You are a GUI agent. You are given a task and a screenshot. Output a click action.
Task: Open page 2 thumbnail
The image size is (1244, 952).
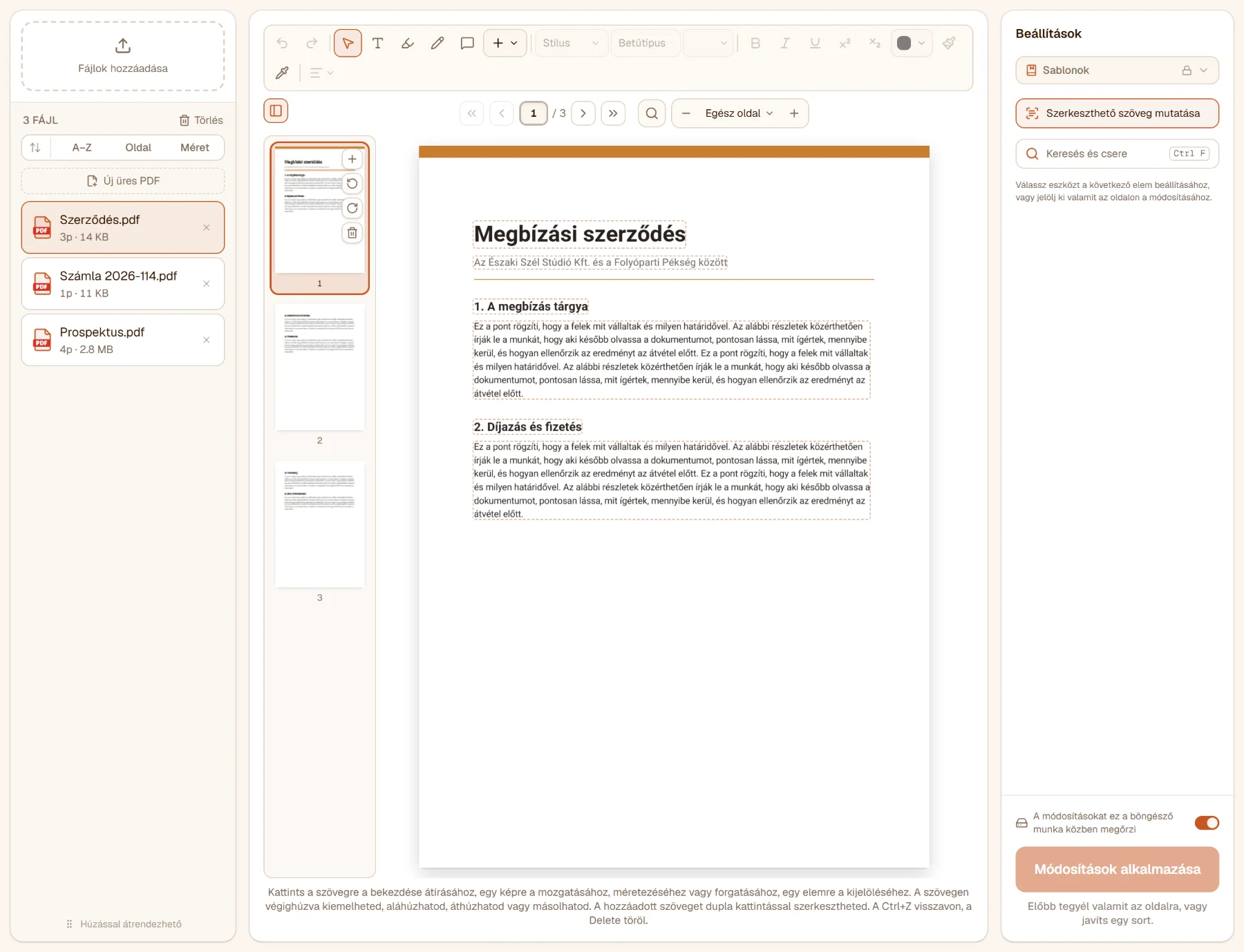point(319,368)
